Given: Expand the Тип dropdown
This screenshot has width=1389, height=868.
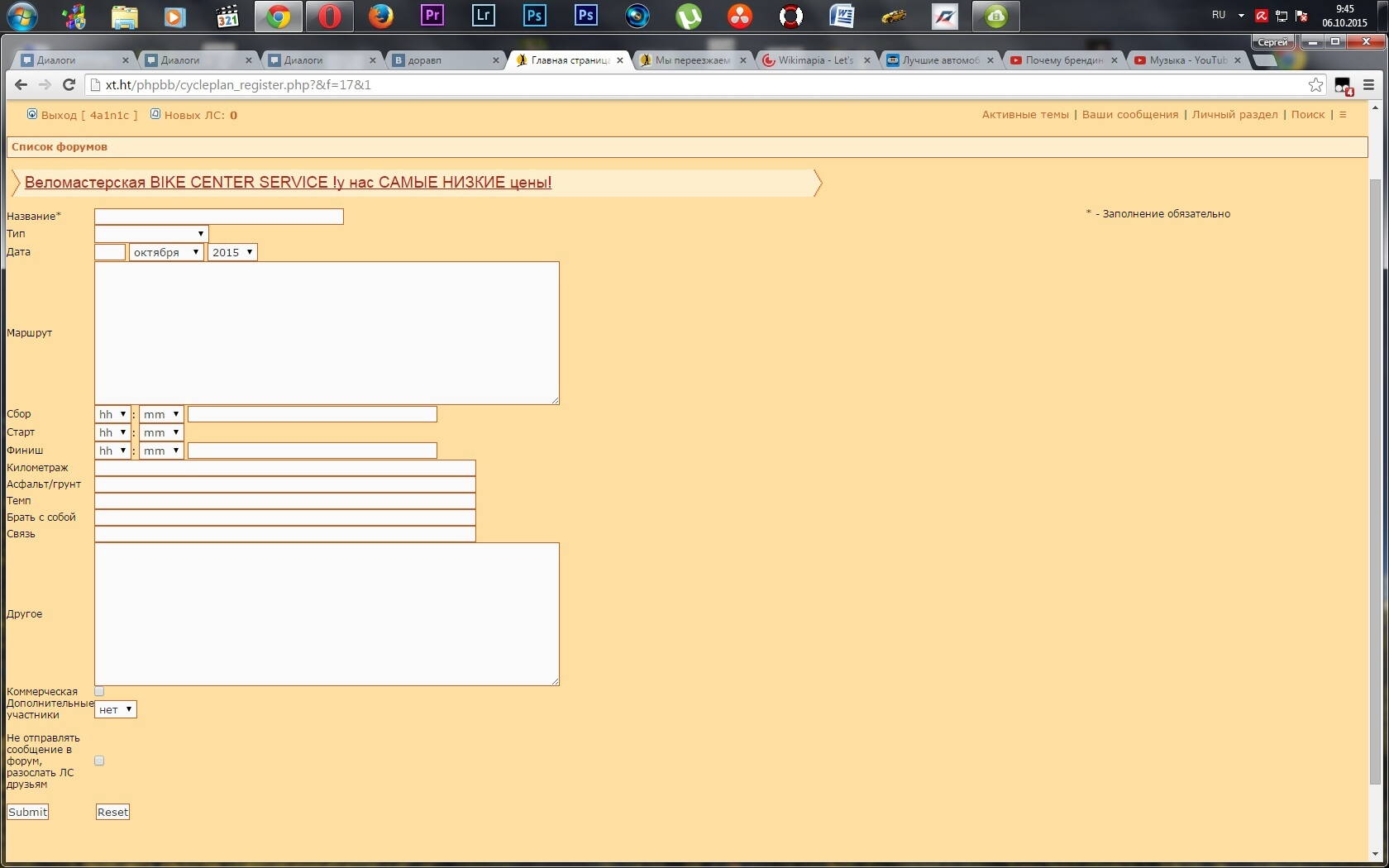Looking at the screenshot, I should 151,234.
